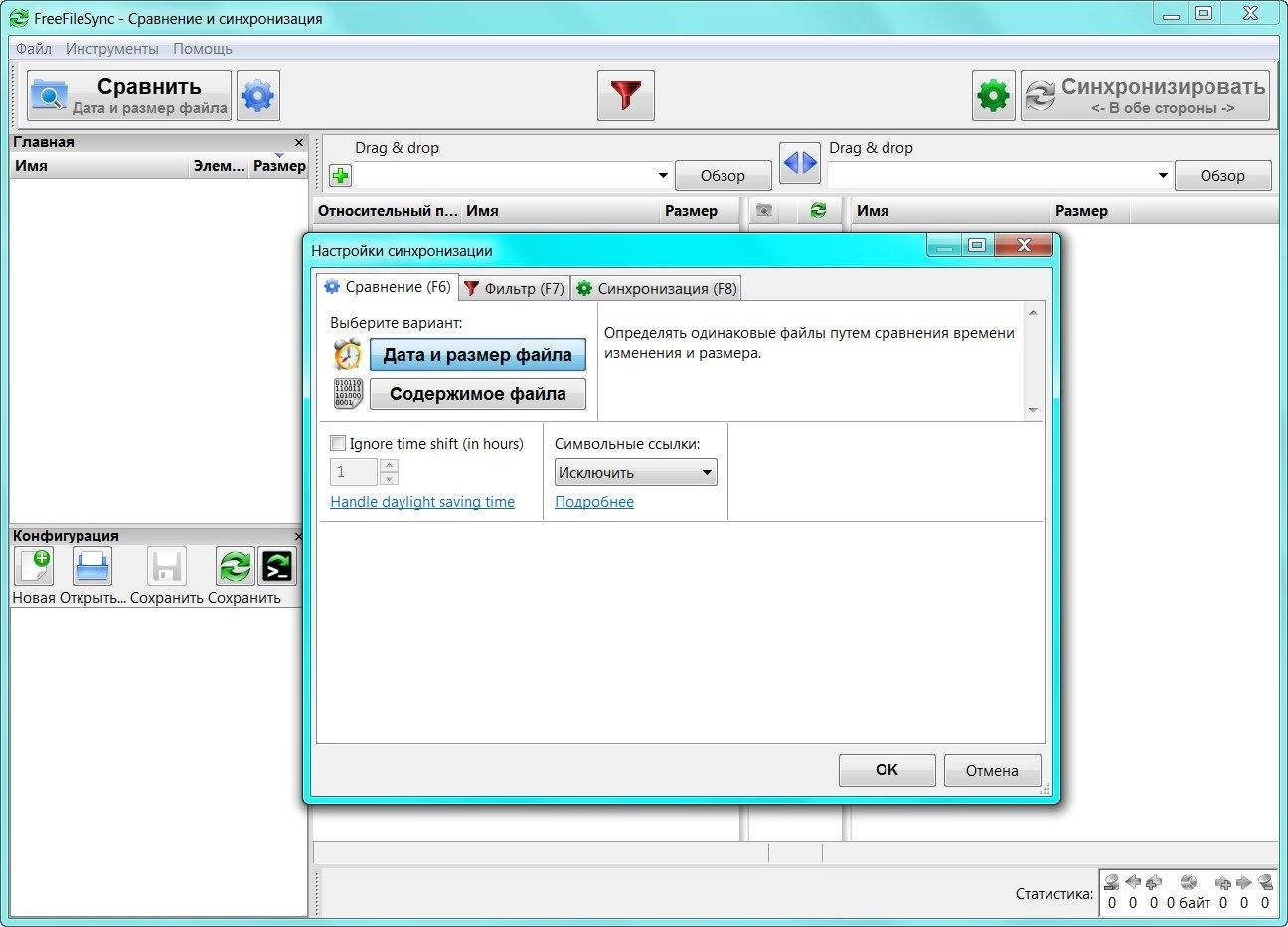Click the New configuration icon
This screenshot has height=927, width=1288.
click(x=34, y=566)
